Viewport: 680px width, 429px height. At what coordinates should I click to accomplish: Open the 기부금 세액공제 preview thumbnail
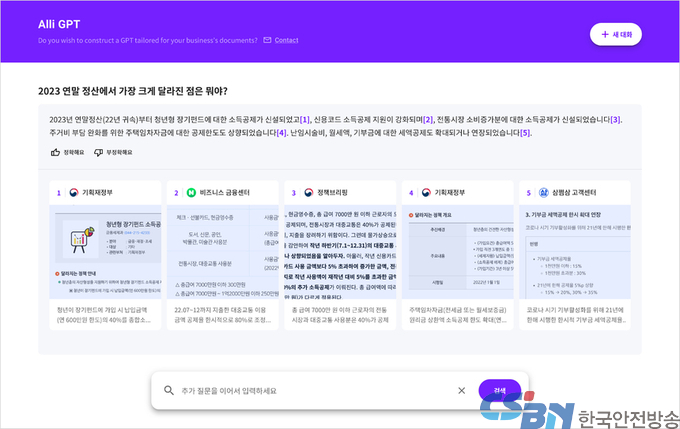[x=575, y=252]
